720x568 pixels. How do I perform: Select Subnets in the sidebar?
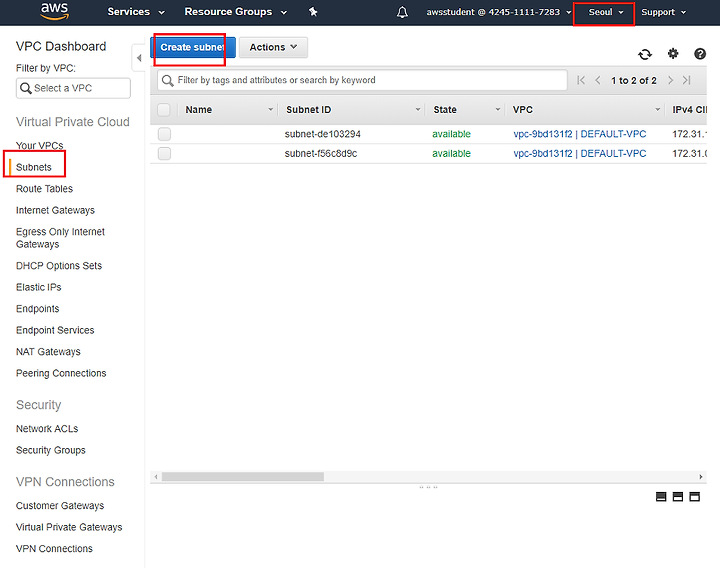[x=34, y=167]
